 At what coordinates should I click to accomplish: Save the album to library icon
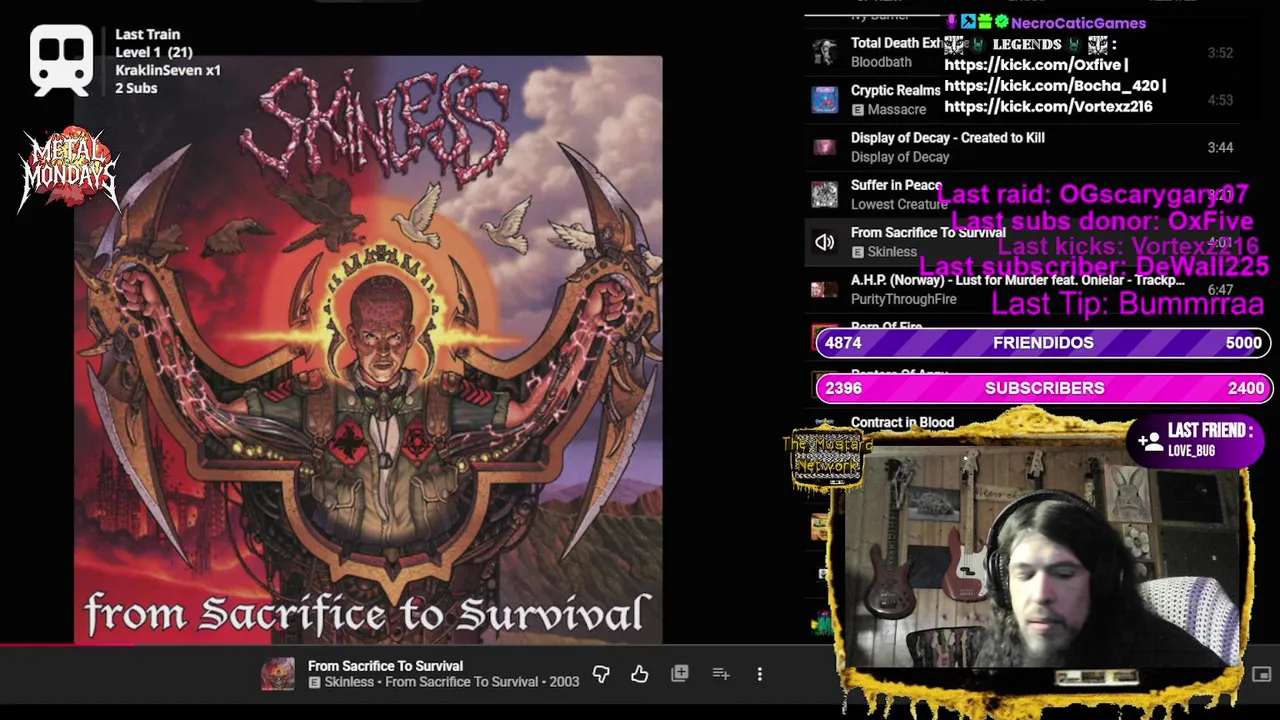[680, 674]
